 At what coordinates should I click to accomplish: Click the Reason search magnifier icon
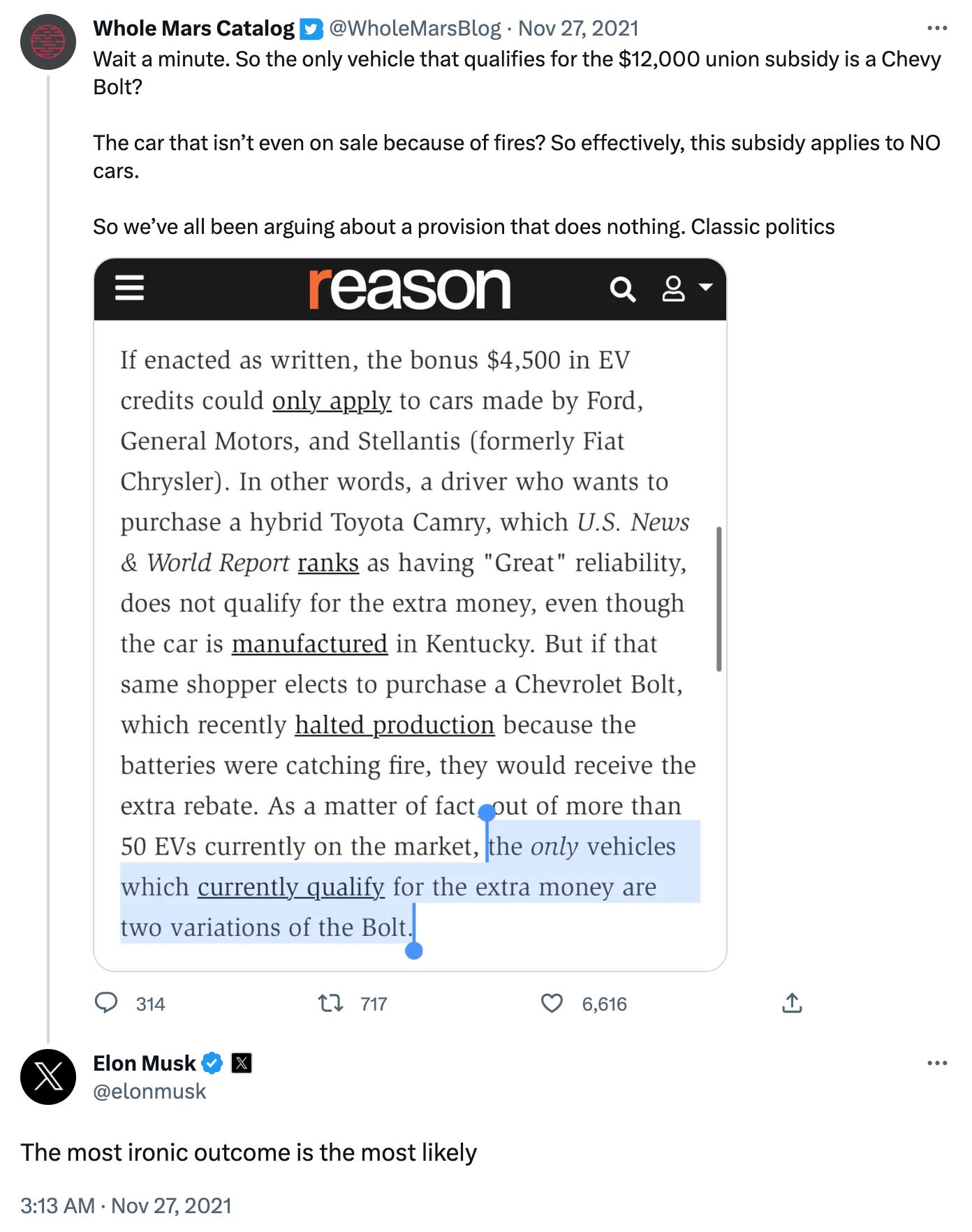click(621, 288)
